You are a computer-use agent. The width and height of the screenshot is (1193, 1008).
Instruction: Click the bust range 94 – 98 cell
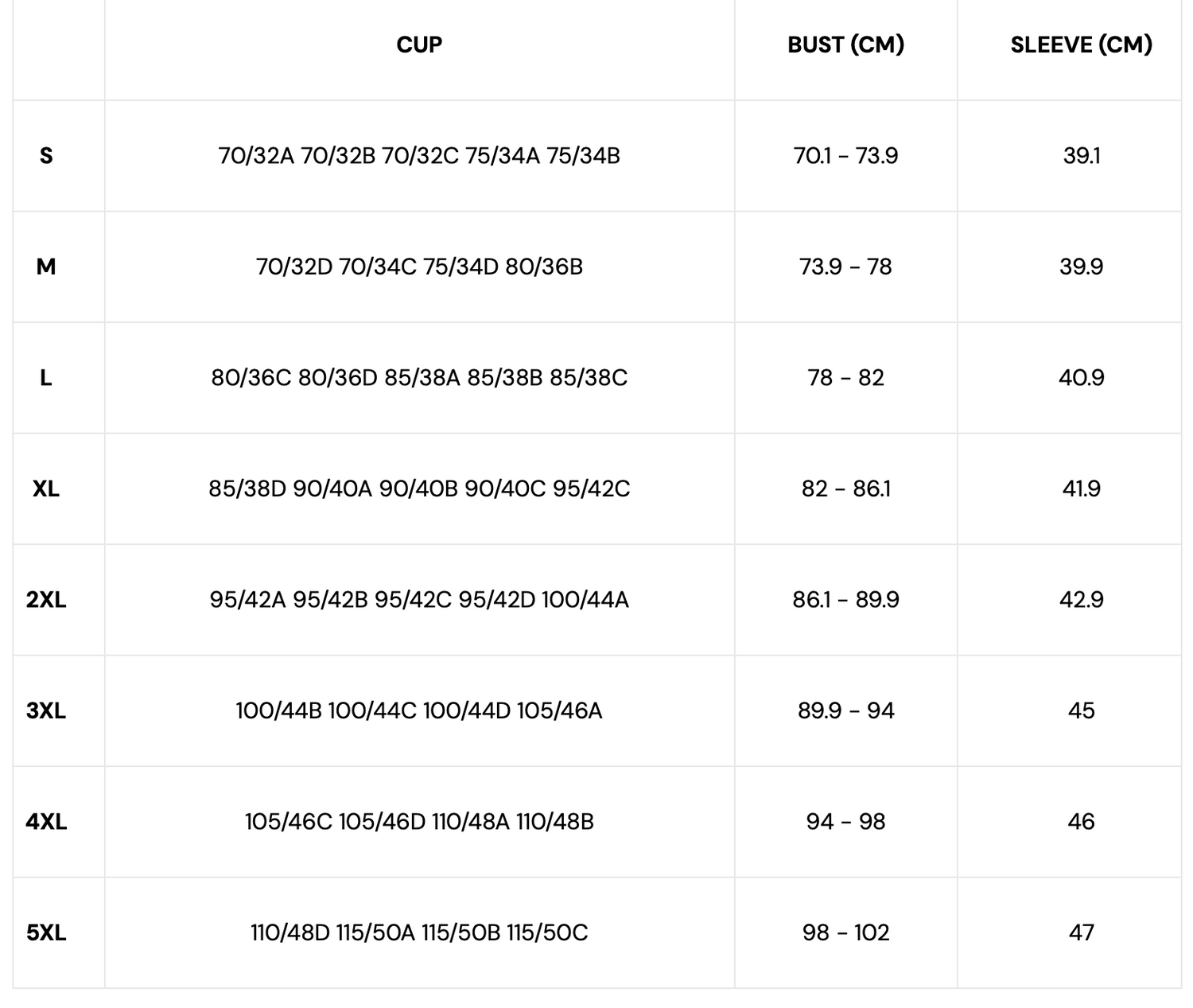pos(845,821)
